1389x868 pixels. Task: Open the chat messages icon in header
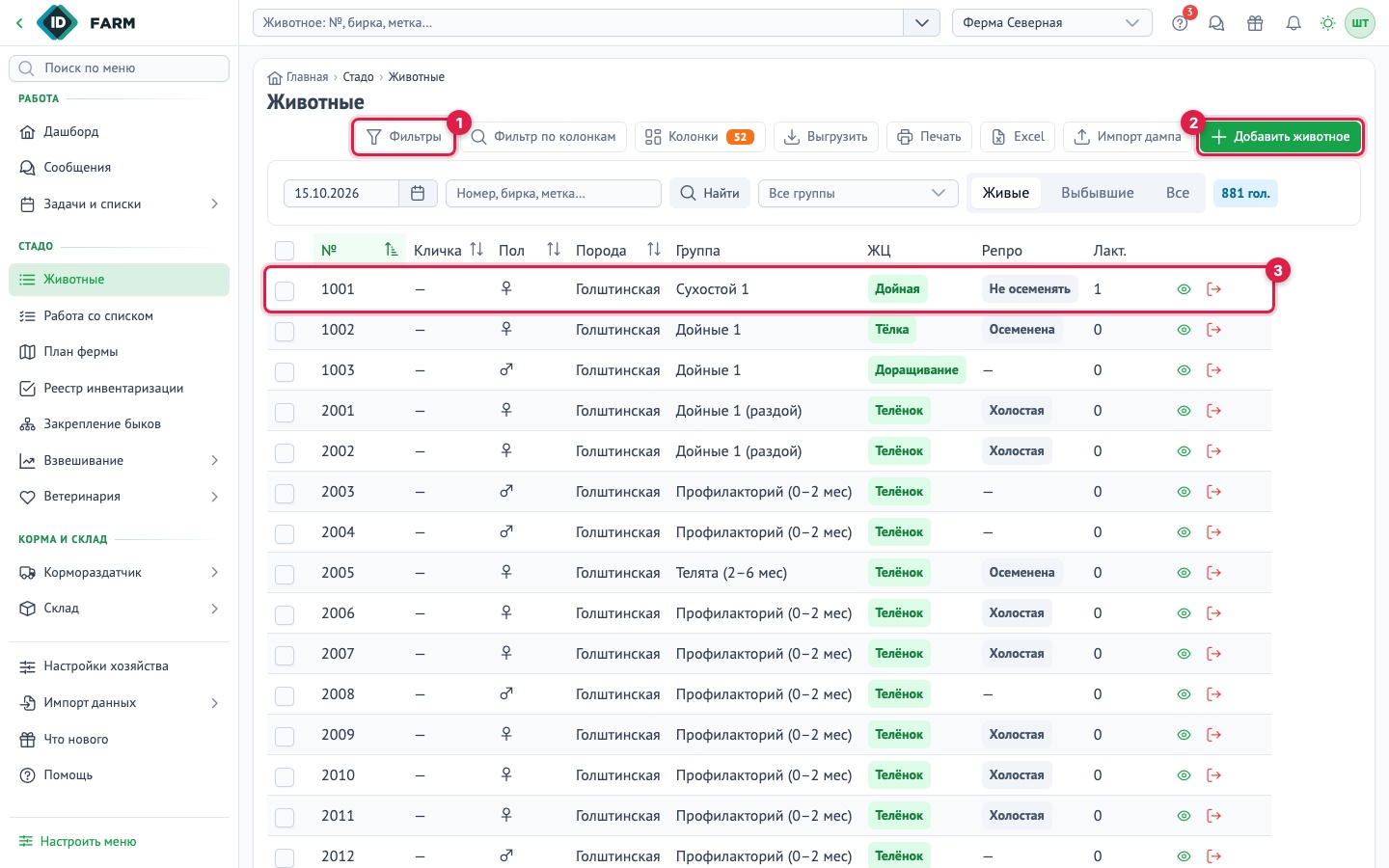click(1216, 23)
